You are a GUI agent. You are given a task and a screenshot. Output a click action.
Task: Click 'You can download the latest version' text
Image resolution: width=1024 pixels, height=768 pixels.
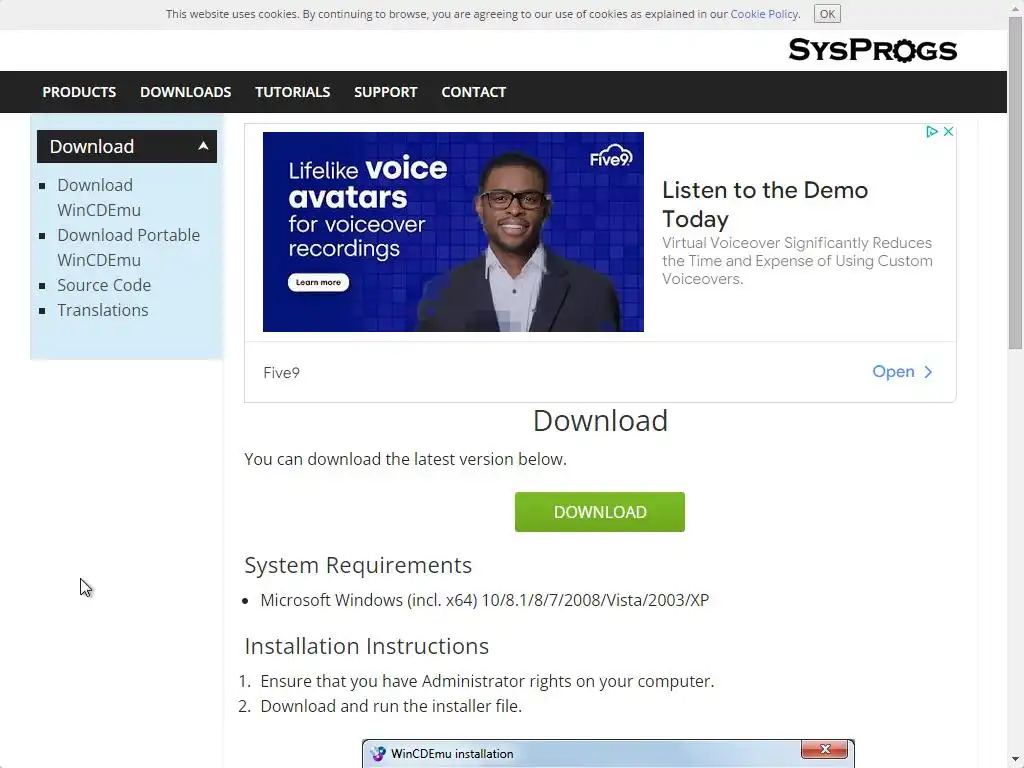[406, 459]
